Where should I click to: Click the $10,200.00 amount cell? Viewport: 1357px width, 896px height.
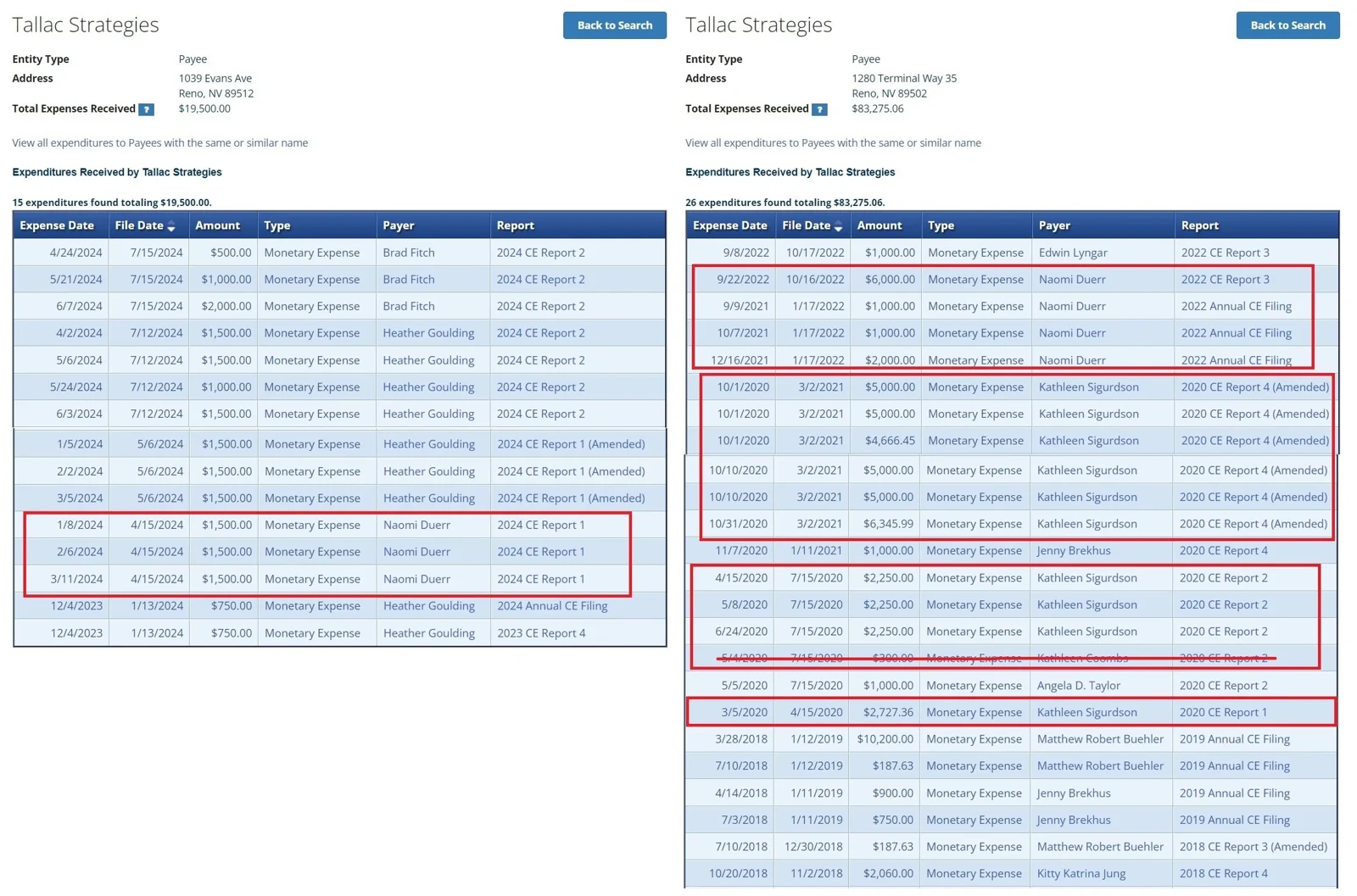coord(885,739)
